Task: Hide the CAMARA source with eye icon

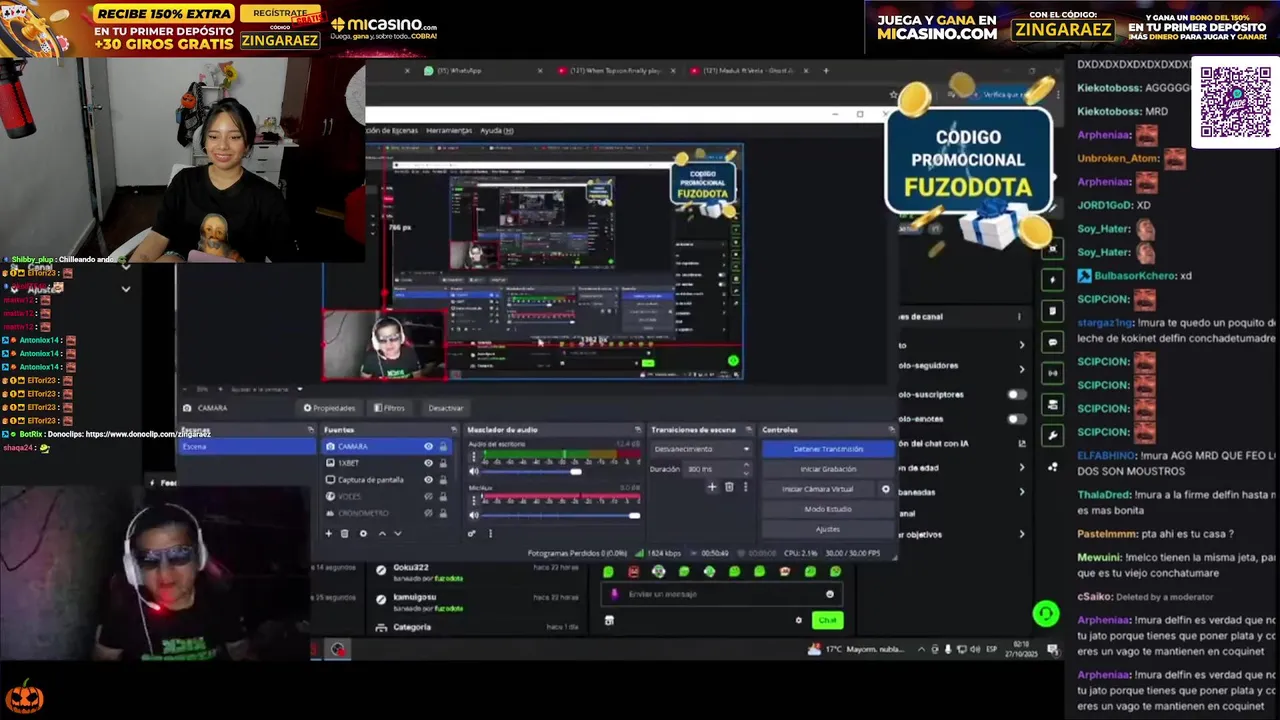Action: (428, 447)
